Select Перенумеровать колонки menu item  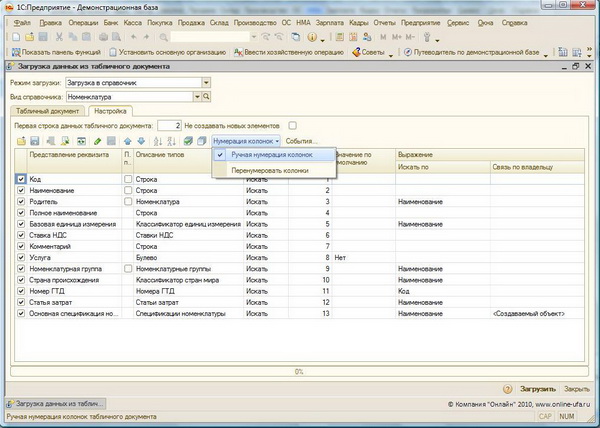coord(274,171)
